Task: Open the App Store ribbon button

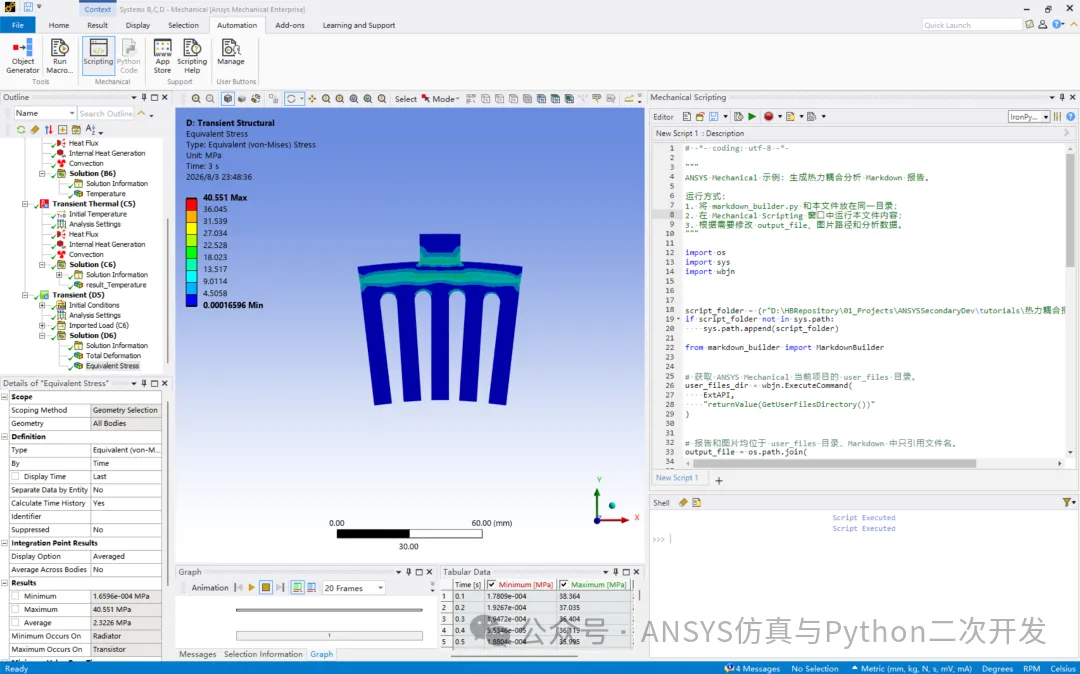Action: pyautogui.click(x=162, y=56)
